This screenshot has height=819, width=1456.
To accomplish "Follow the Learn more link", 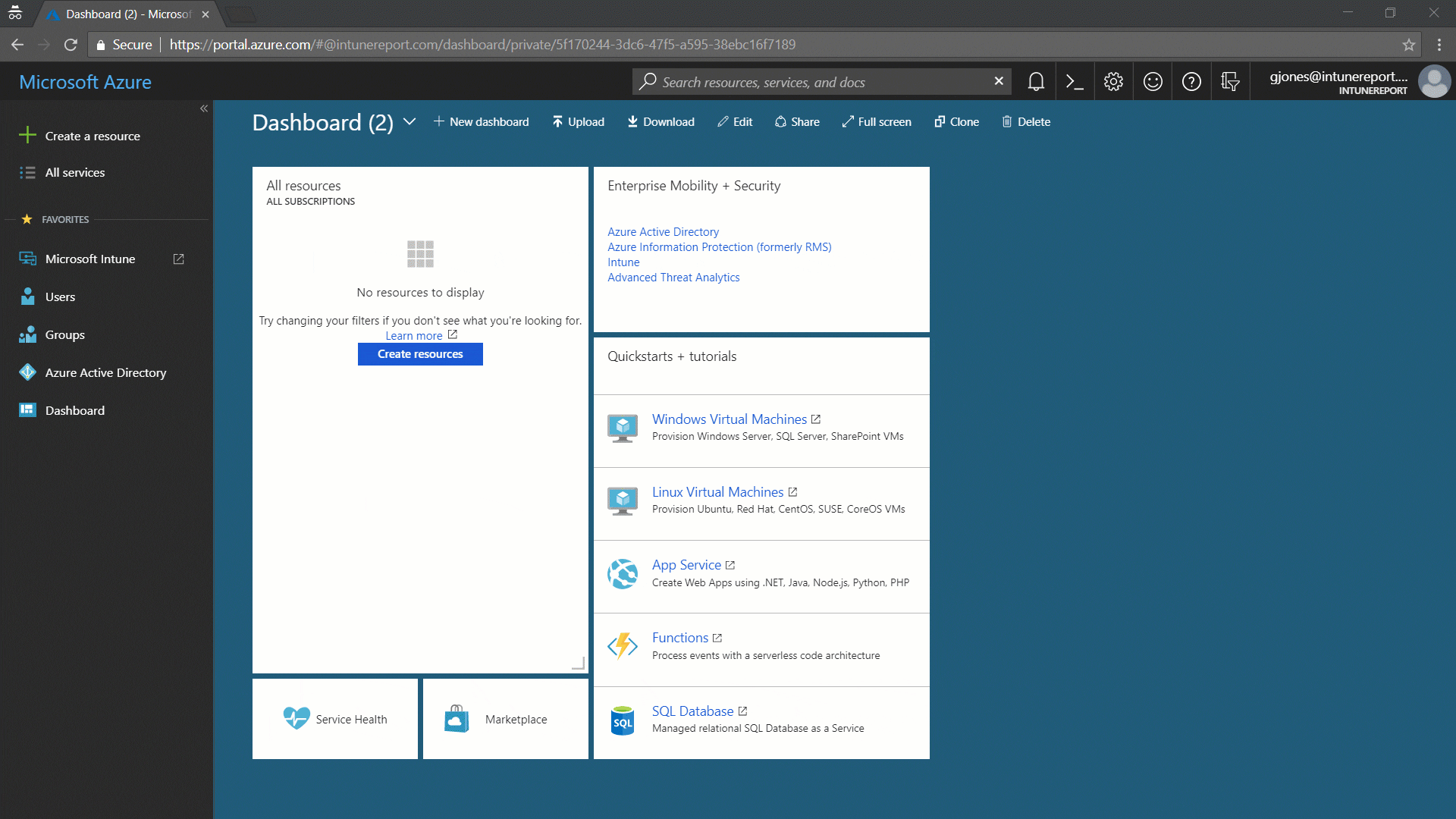I will [x=414, y=335].
